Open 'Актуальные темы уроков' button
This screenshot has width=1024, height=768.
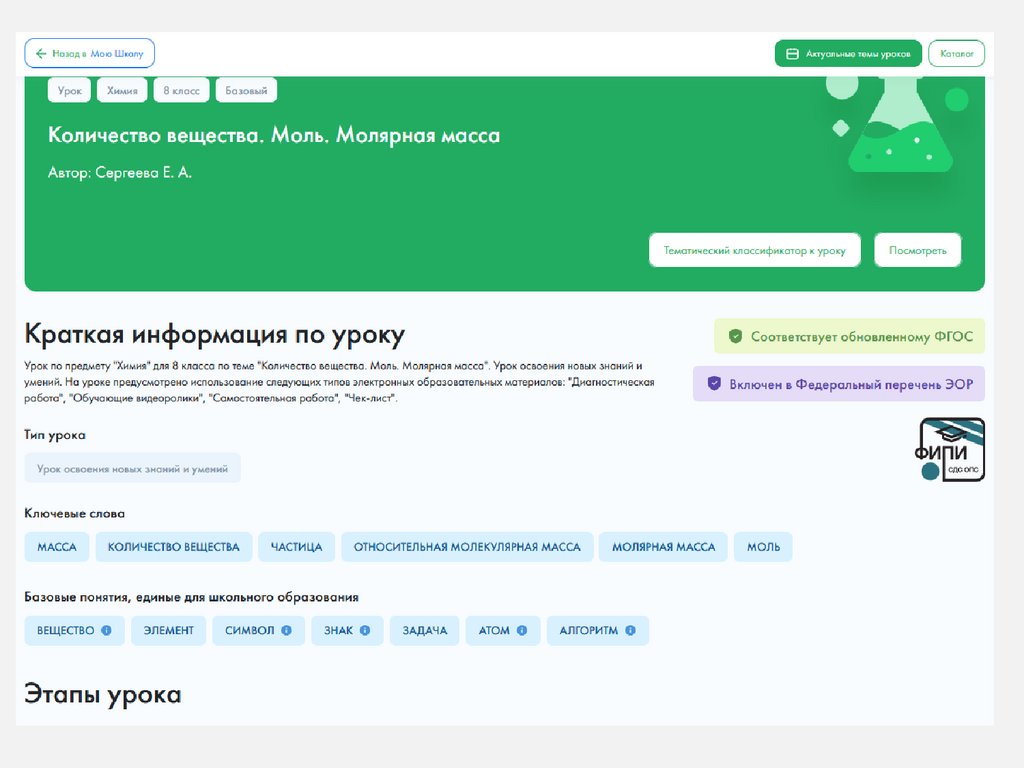[848, 54]
